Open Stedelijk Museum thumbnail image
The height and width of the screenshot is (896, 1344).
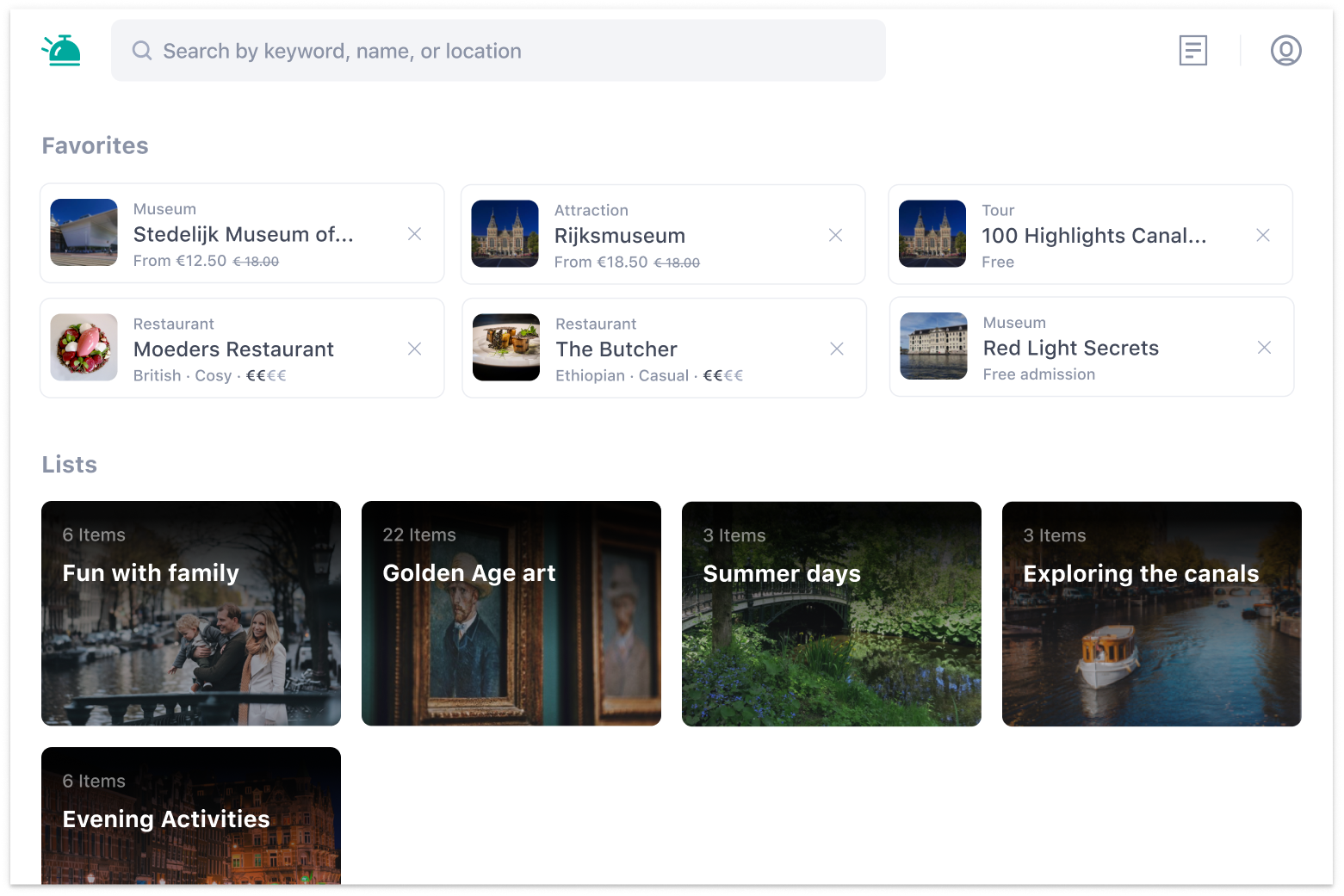click(x=84, y=232)
